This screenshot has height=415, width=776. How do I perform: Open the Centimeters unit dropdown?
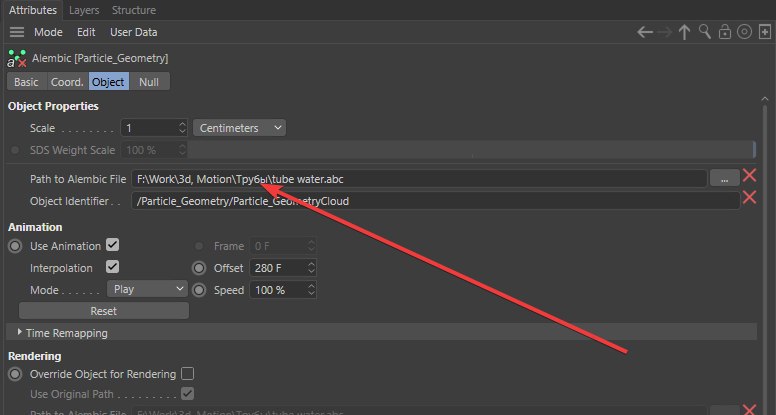click(x=239, y=128)
